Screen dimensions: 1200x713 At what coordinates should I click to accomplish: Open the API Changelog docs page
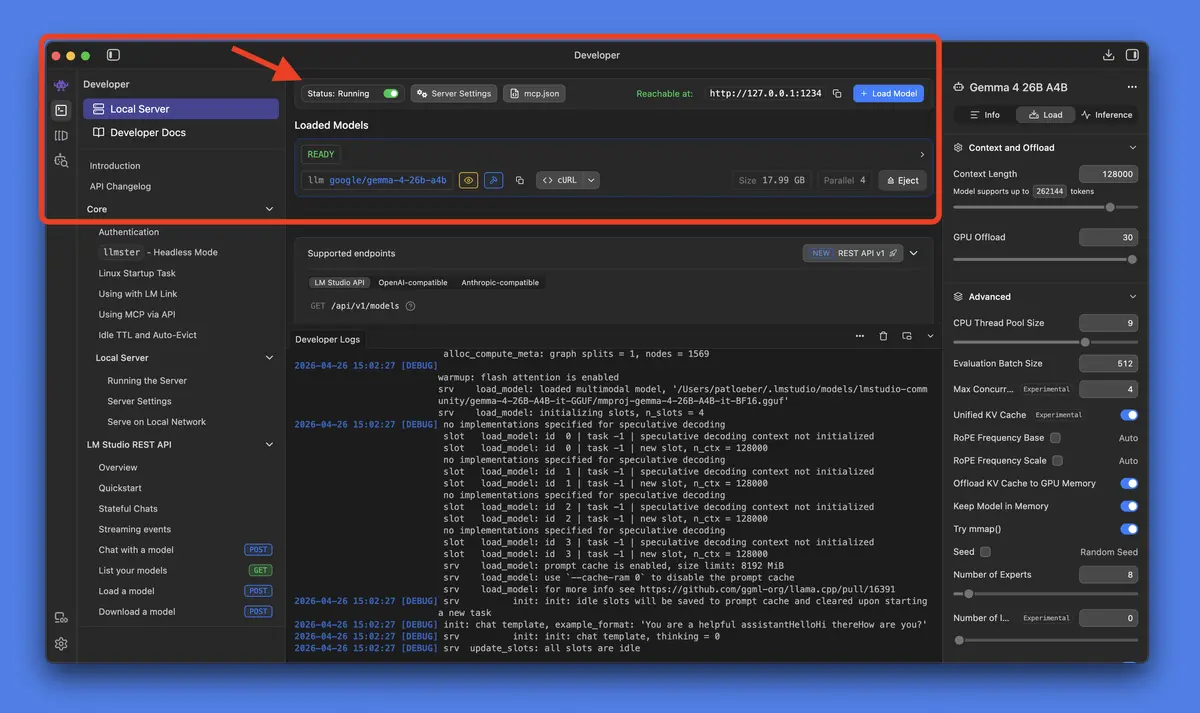pyautogui.click(x=120, y=186)
